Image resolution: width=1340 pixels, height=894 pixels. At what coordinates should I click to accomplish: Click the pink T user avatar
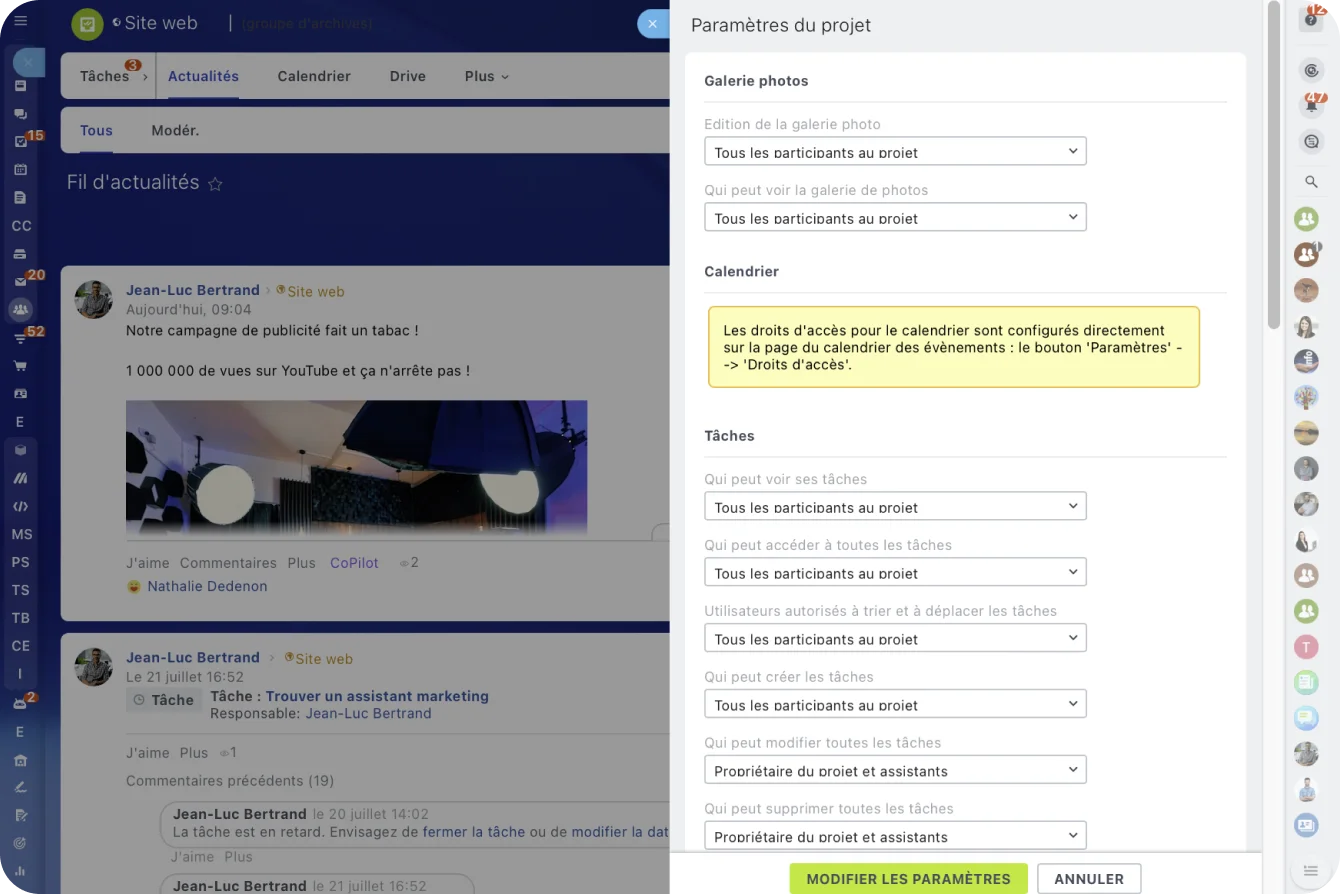pyautogui.click(x=1306, y=646)
